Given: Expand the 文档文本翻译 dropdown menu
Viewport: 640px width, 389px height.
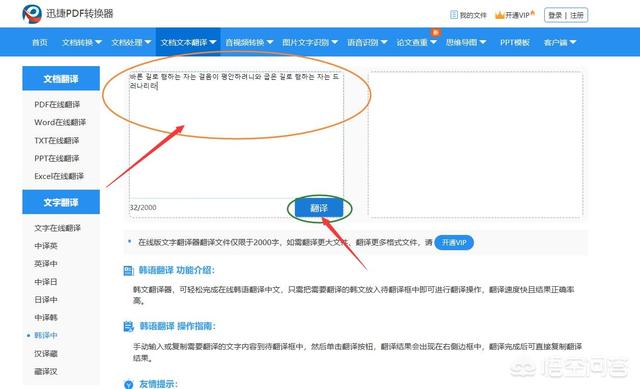Looking at the screenshot, I should pos(188,42).
